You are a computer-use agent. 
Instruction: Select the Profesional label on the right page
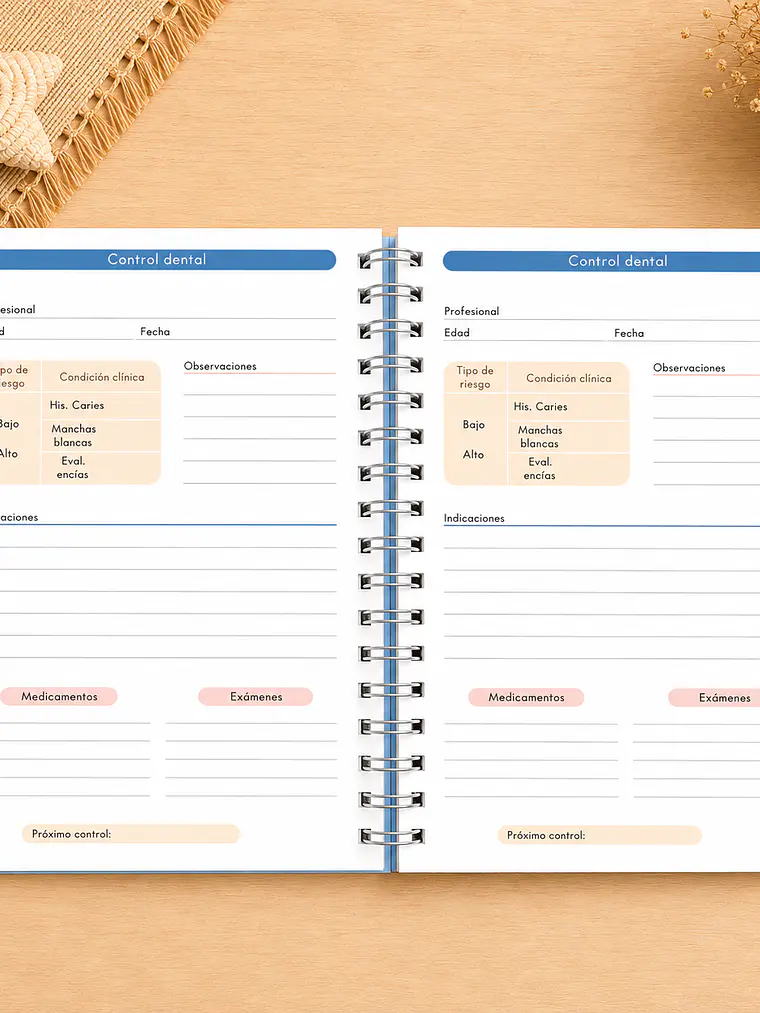click(x=472, y=311)
